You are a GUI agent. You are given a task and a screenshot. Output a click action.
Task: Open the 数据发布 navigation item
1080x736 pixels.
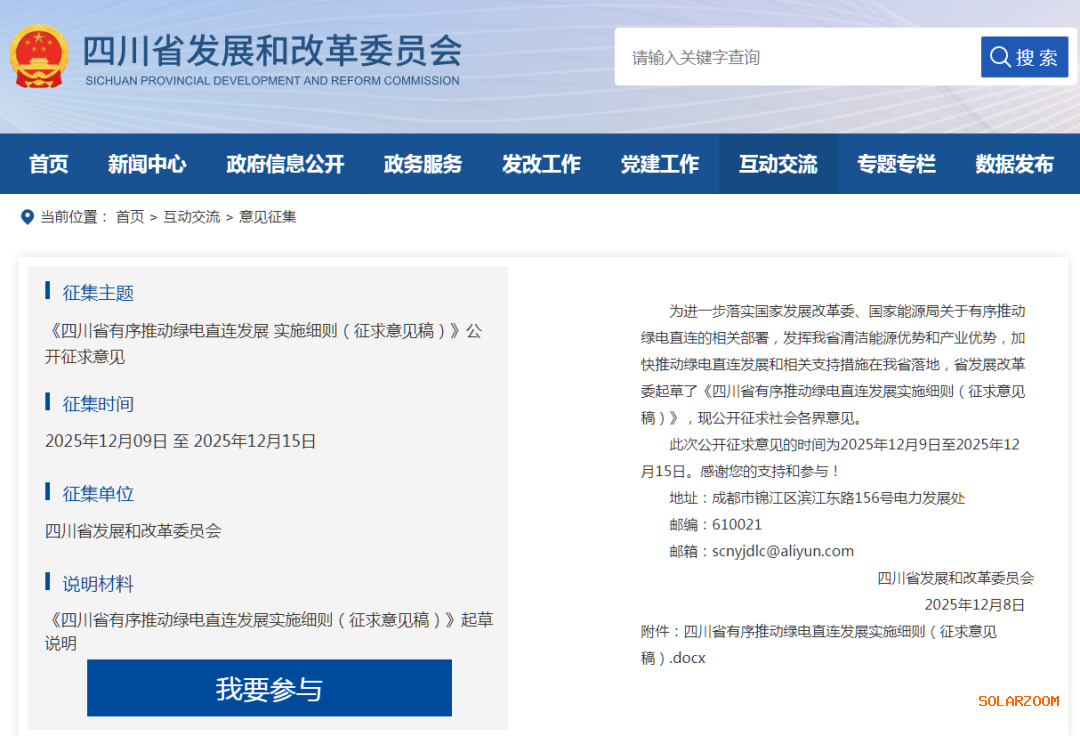tap(1014, 164)
